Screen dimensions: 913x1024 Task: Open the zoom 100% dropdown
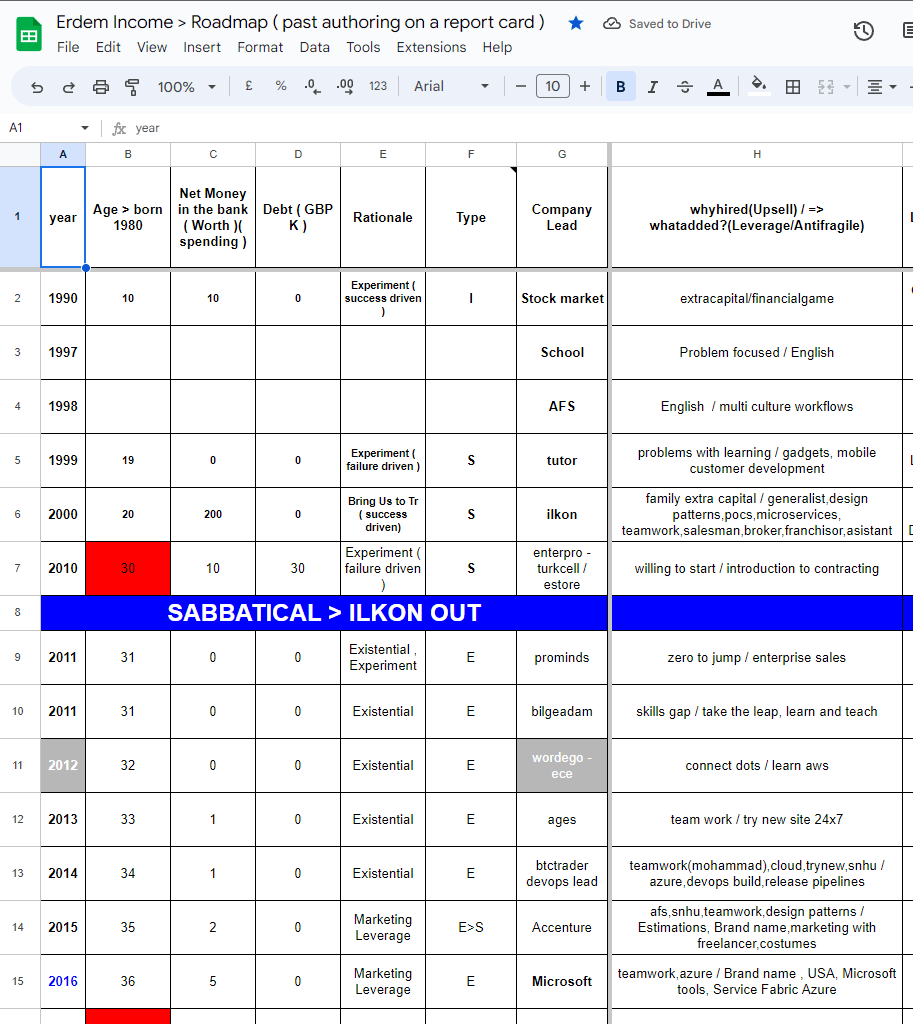point(186,86)
